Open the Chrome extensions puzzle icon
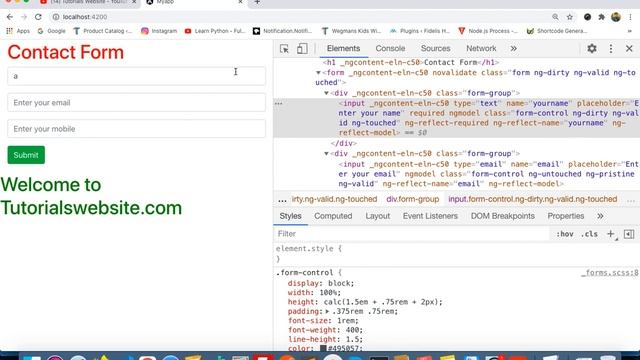 pos(601,17)
